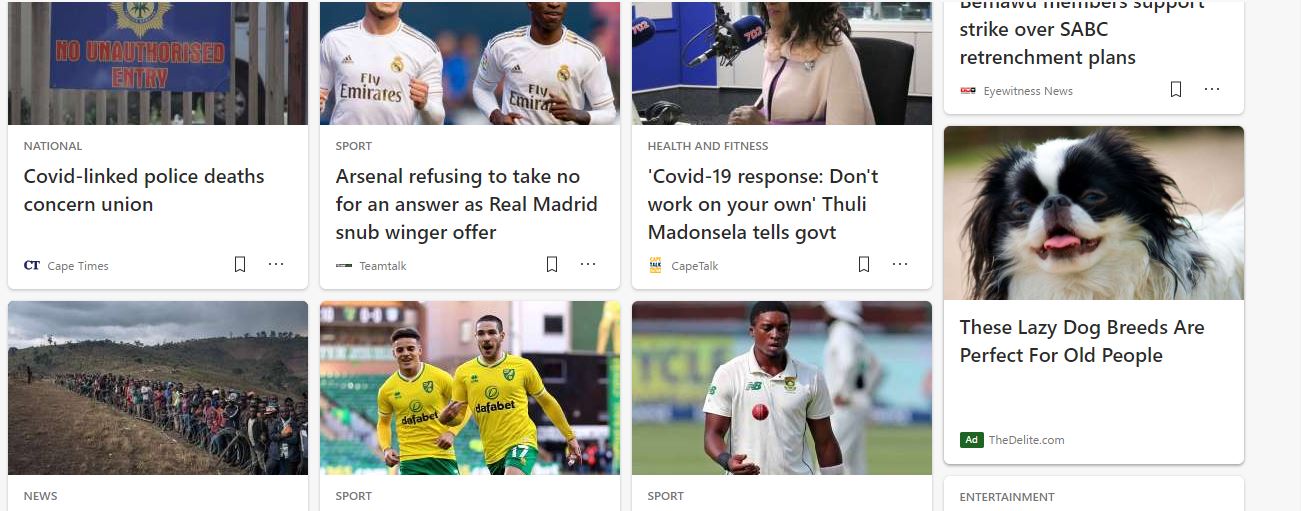Image resolution: width=1301 pixels, height=511 pixels.
Task: Show more options for CapeTalk article
Action: coord(900,265)
